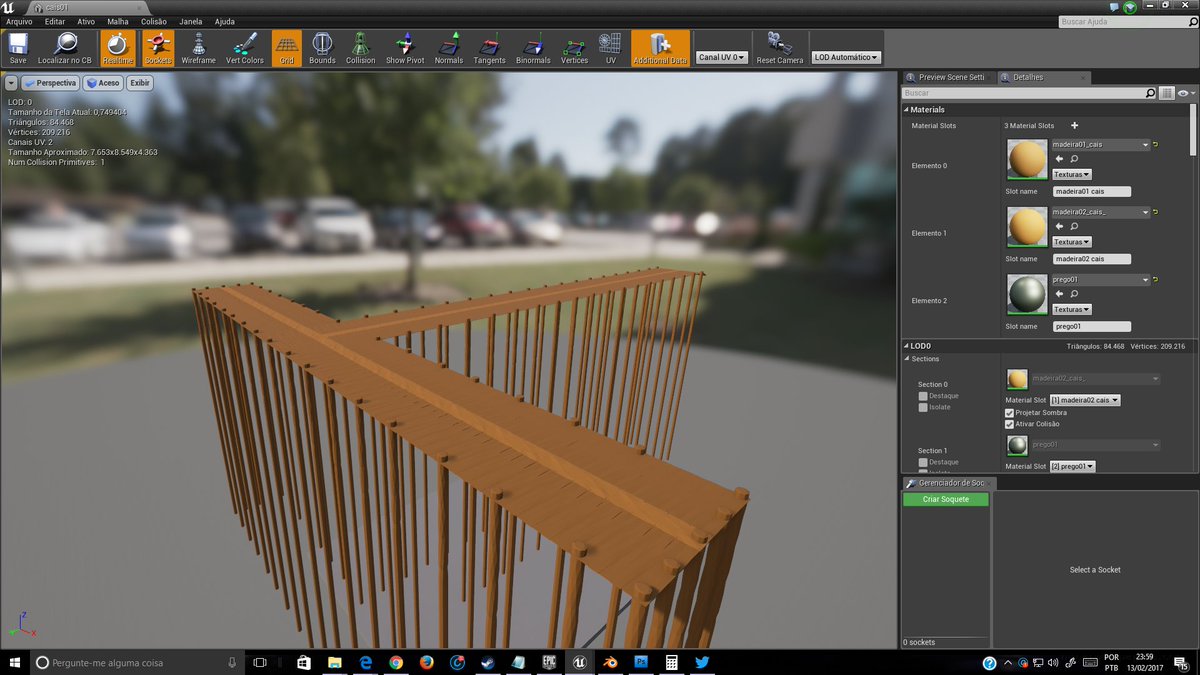Enable Destaque for Section 1
This screenshot has width=1200, height=675.
[923, 462]
